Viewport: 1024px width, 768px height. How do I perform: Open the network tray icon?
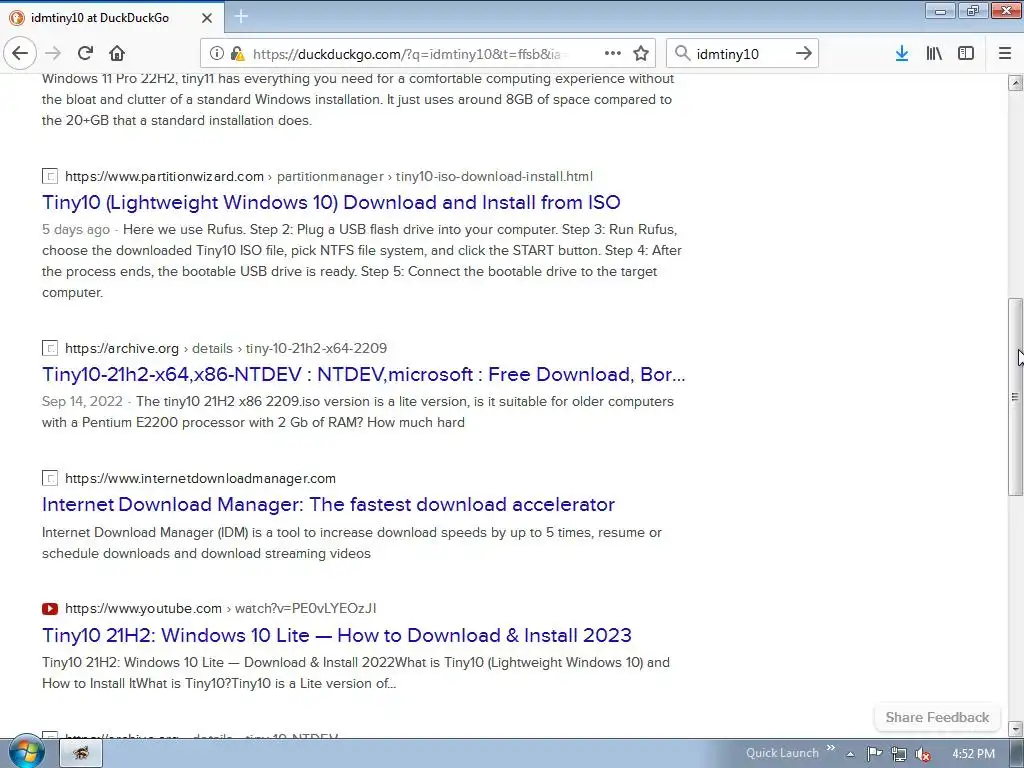pos(899,754)
